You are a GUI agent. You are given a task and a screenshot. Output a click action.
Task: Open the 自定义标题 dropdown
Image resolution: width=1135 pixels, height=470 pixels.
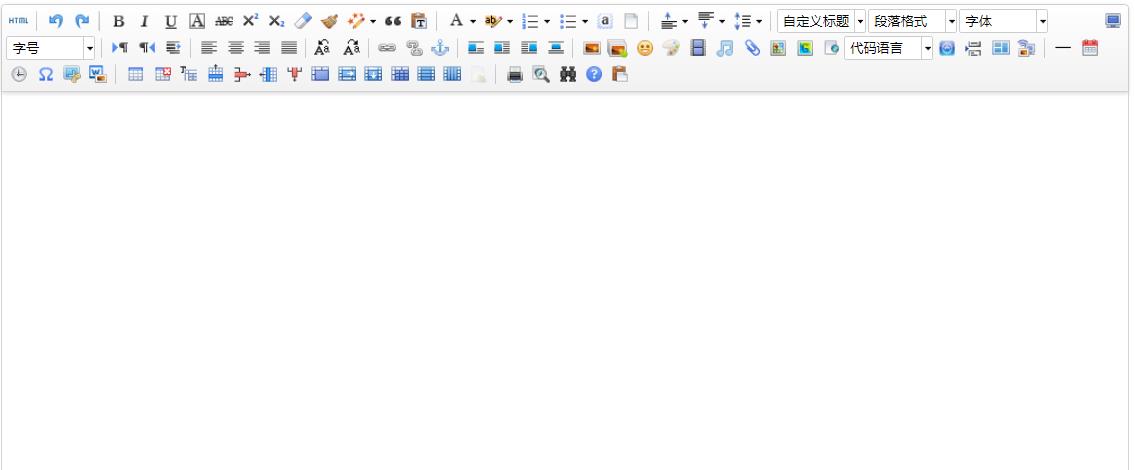coord(822,21)
